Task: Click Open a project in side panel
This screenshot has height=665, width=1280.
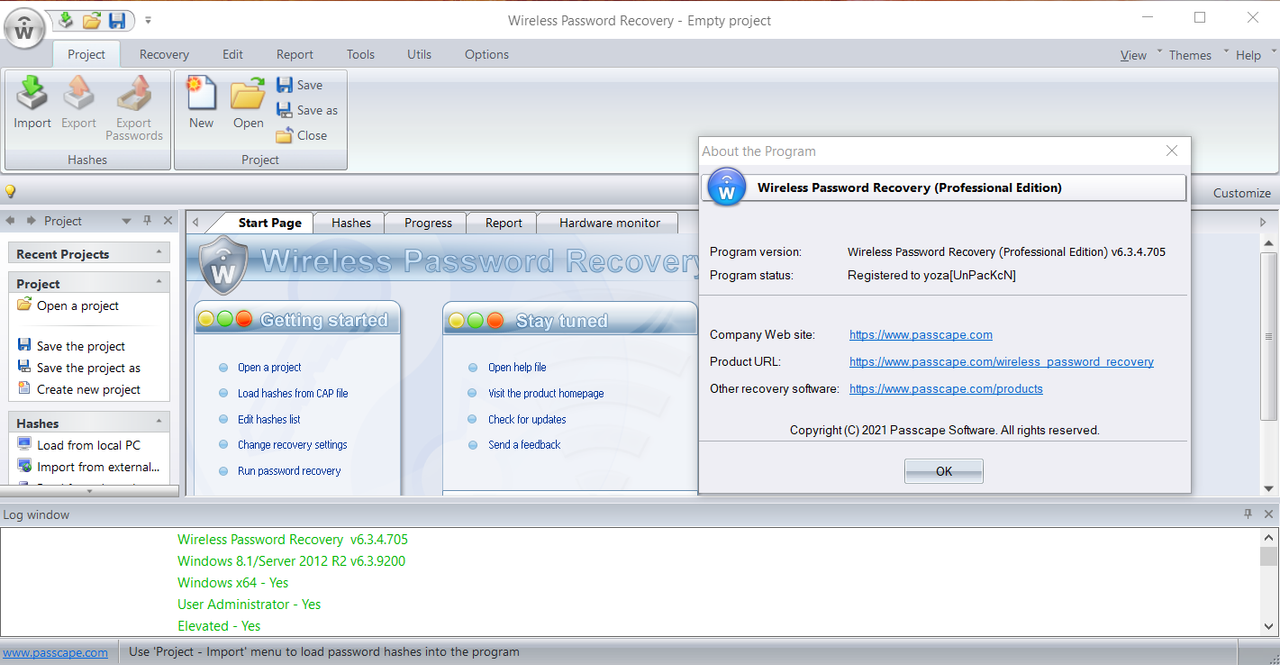Action: click(68, 305)
